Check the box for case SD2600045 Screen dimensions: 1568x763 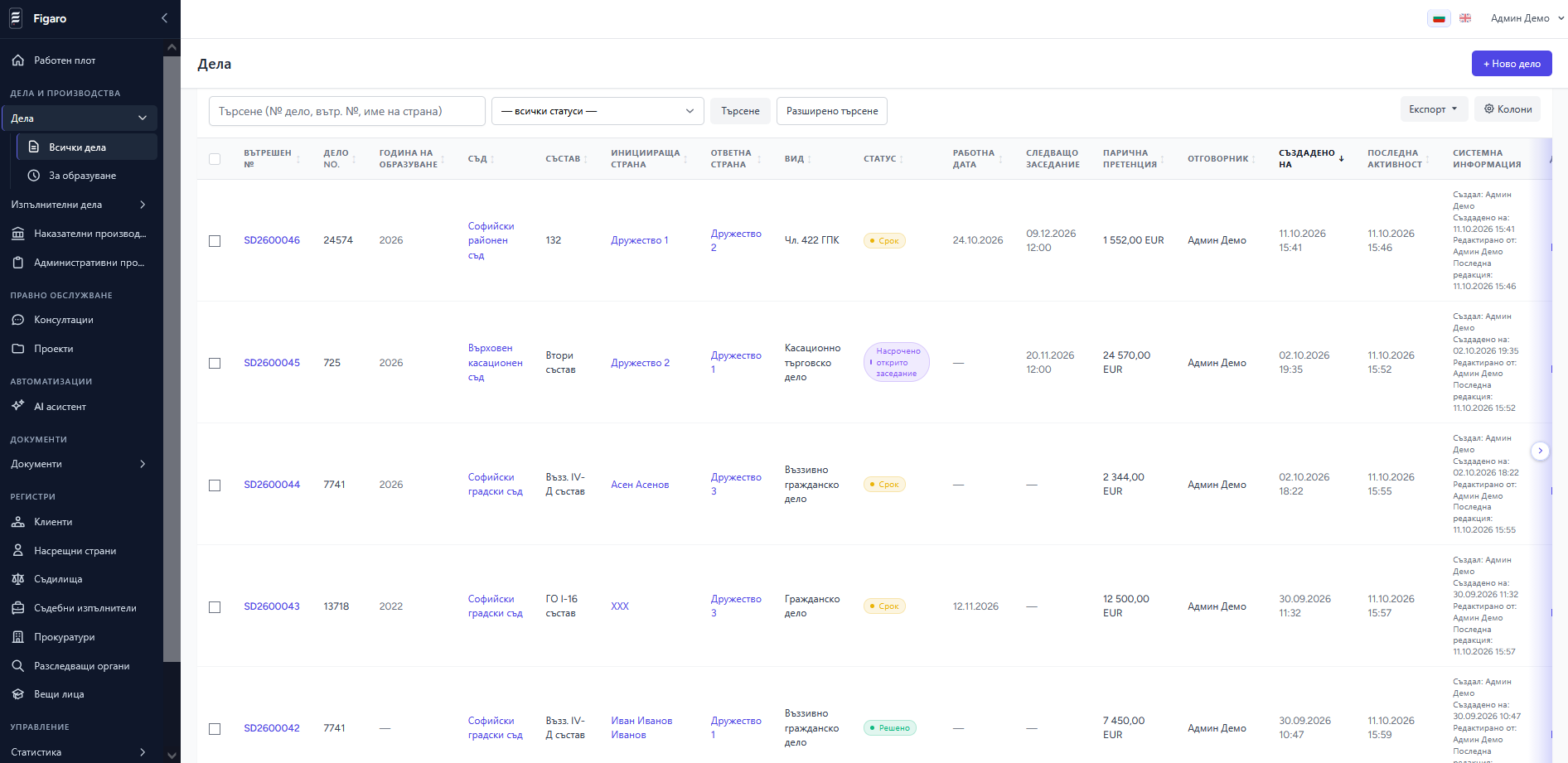tap(215, 363)
